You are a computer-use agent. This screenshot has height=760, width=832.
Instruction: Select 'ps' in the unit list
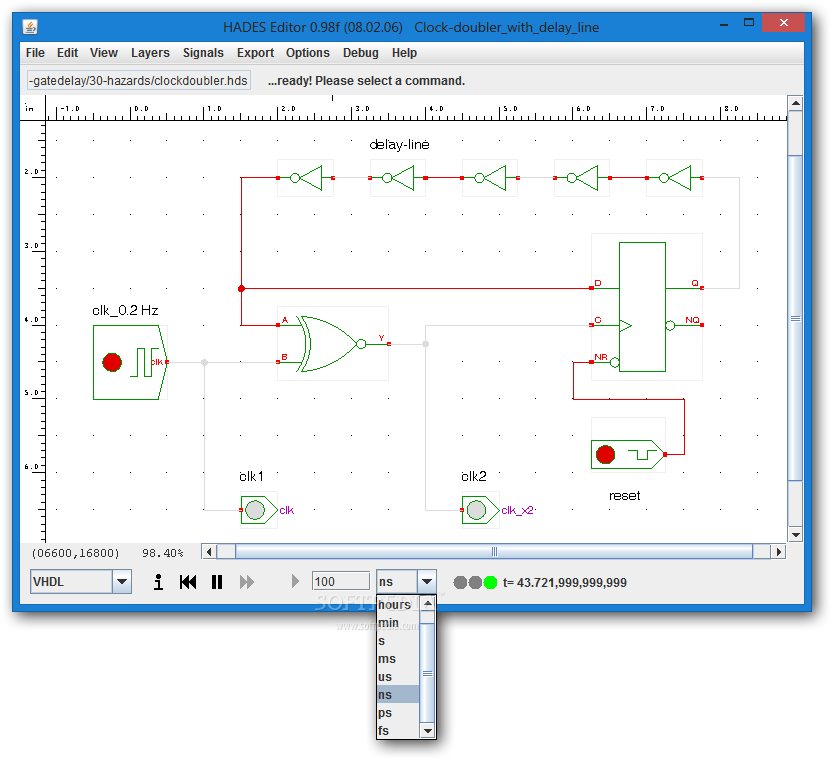coord(397,713)
